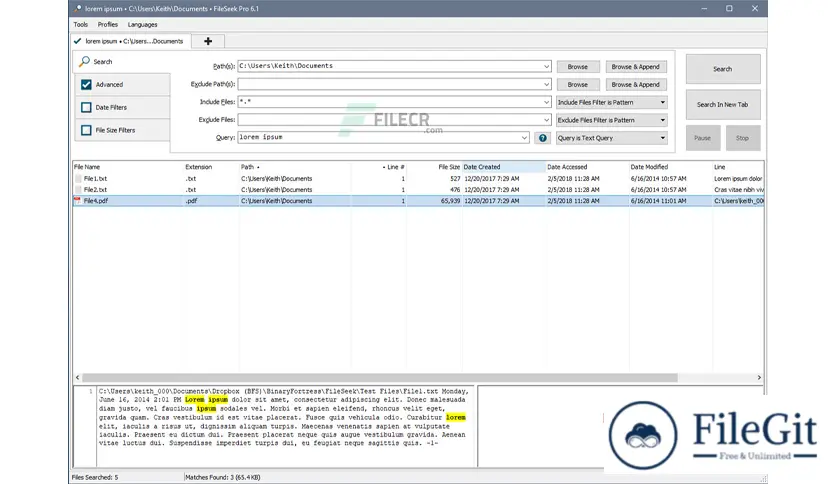Enable the Date Filters checkbox

point(86,107)
